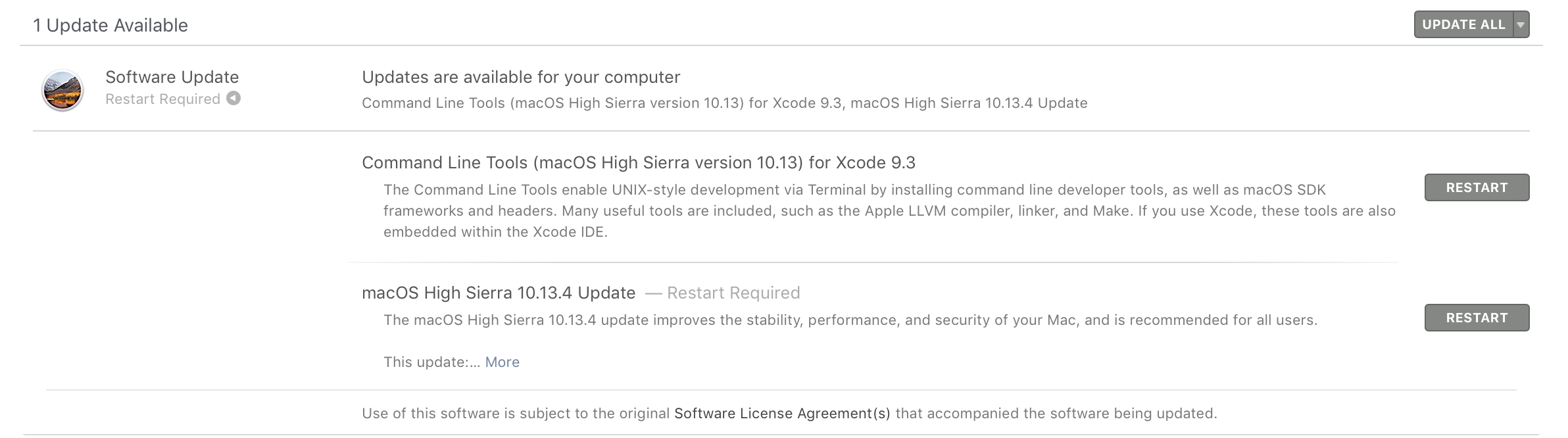The height and width of the screenshot is (438, 1568).
Task: Click the update summary line listing both updates
Action: [x=724, y=103]
